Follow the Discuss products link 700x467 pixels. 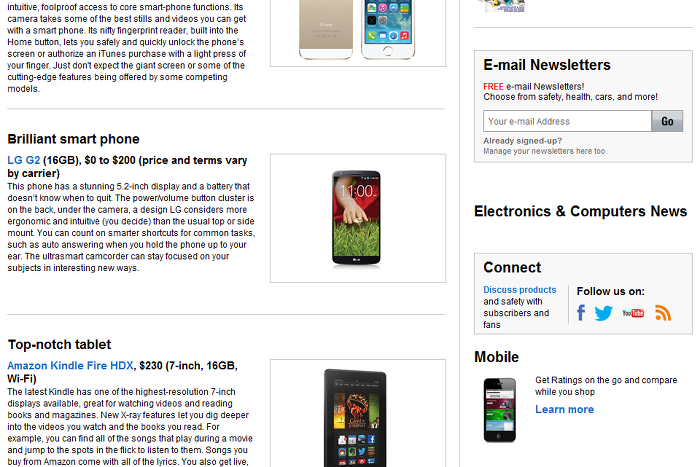(x=520, y=290)
